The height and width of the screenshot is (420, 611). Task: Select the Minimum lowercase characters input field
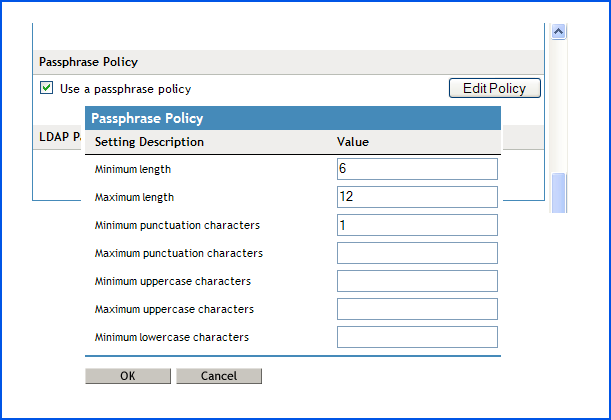click(417, 337)
